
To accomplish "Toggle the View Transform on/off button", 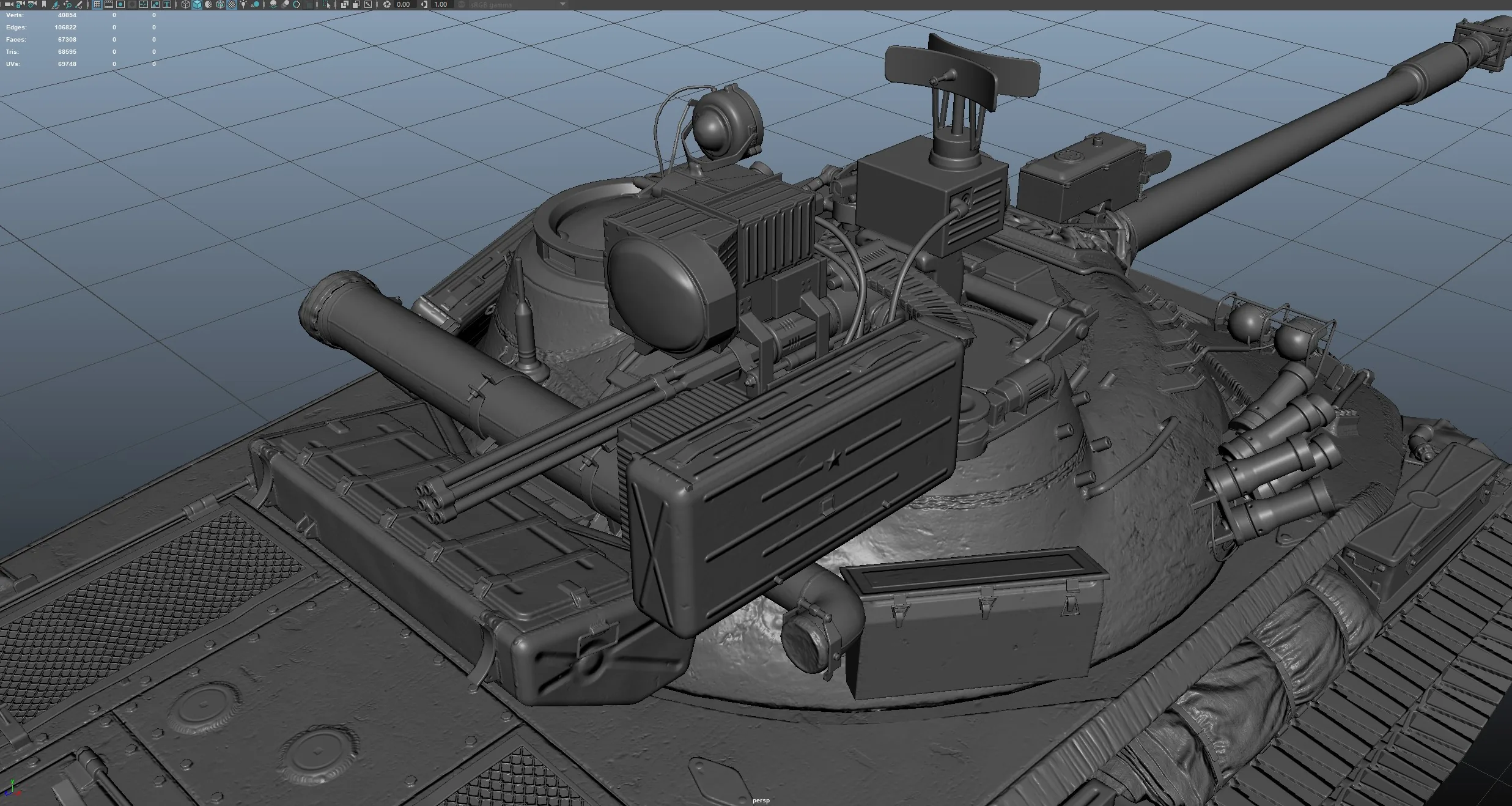I will [x=462, y=4].
